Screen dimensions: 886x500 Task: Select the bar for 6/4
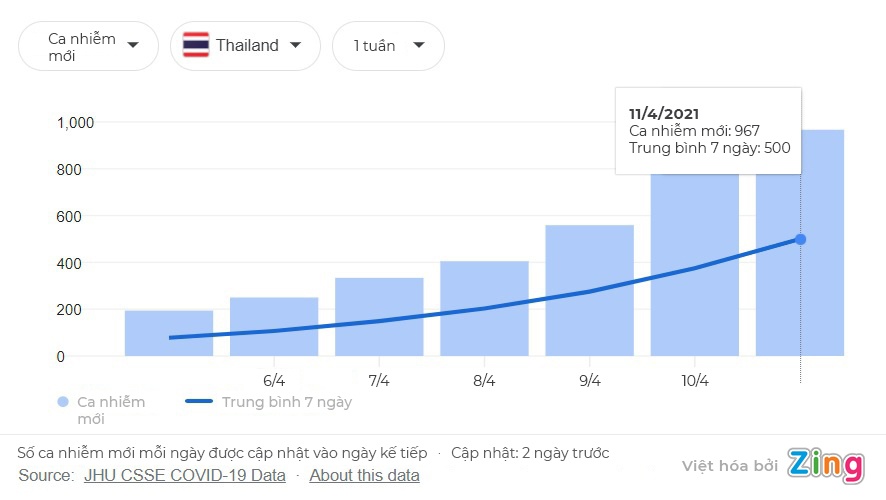point(274,326)
